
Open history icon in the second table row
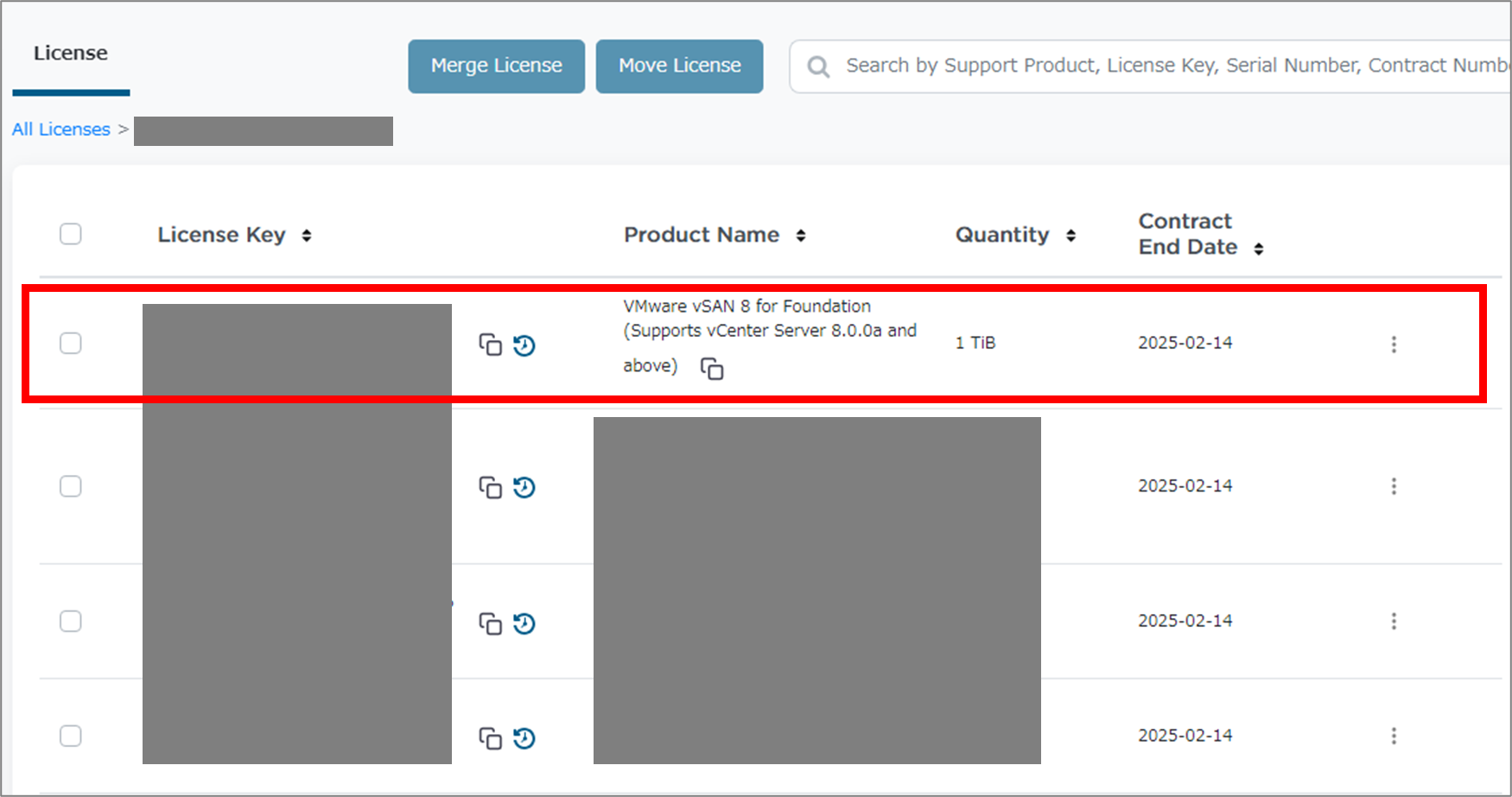(524, 487)
